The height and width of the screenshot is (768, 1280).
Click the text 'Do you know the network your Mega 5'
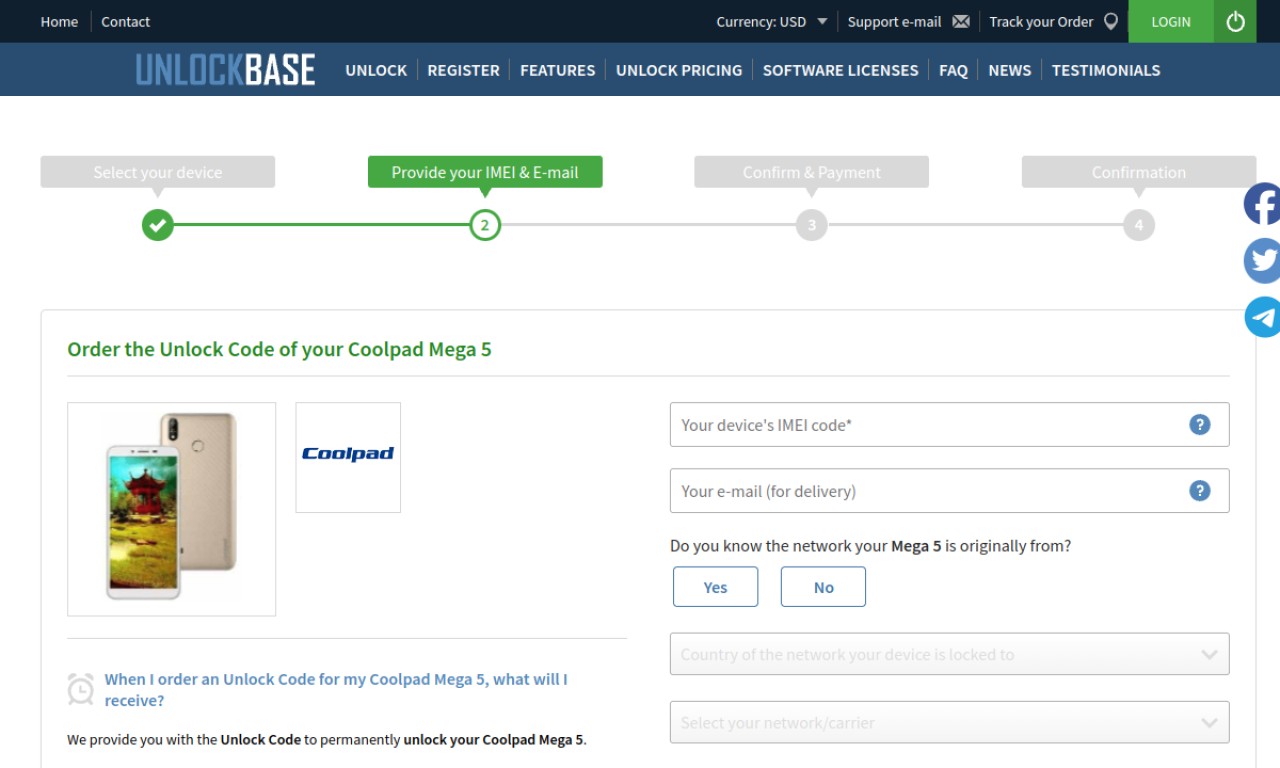coord(806,546)
